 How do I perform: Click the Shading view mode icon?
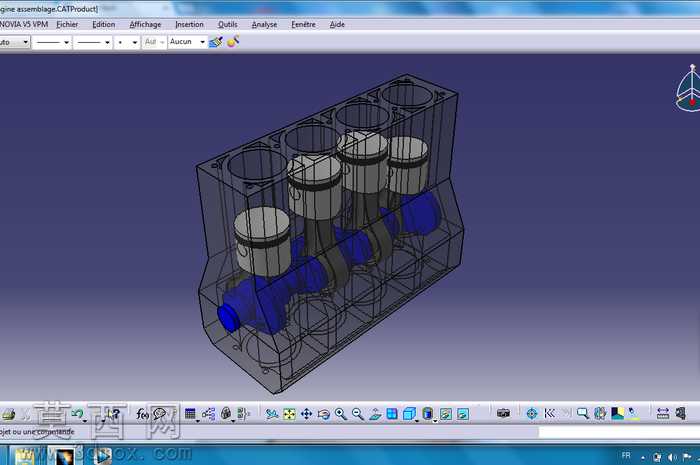(x=428, y=414)
